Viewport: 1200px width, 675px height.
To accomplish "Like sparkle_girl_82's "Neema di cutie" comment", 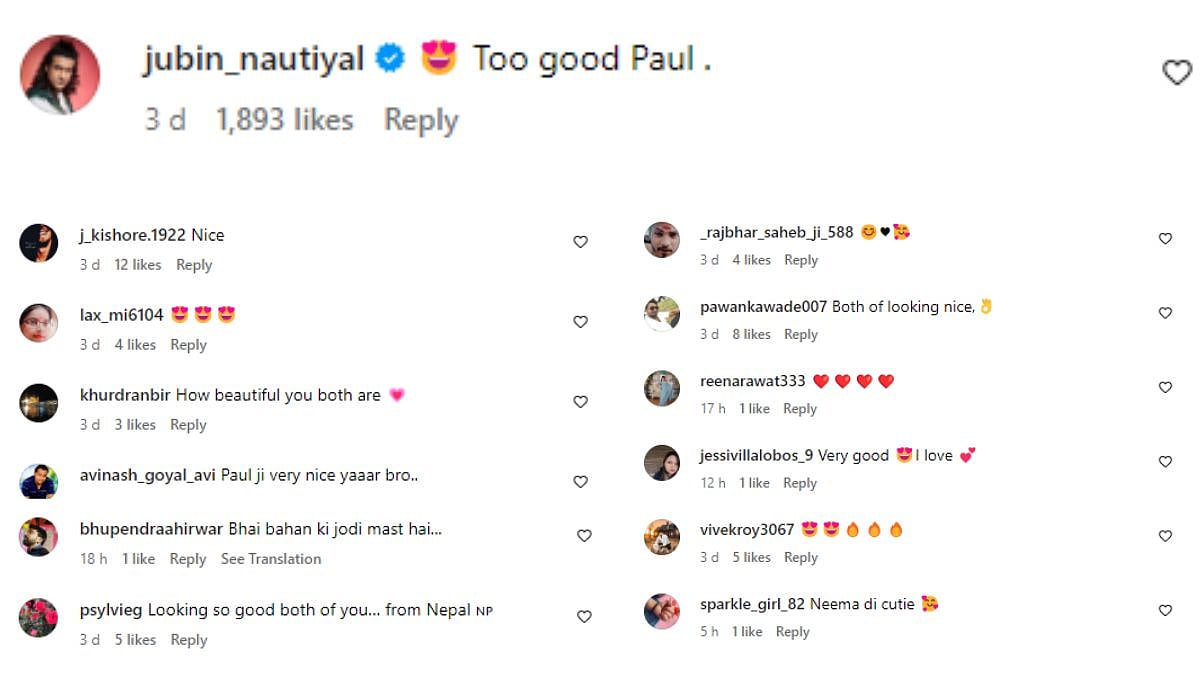I will point(1165,610).
